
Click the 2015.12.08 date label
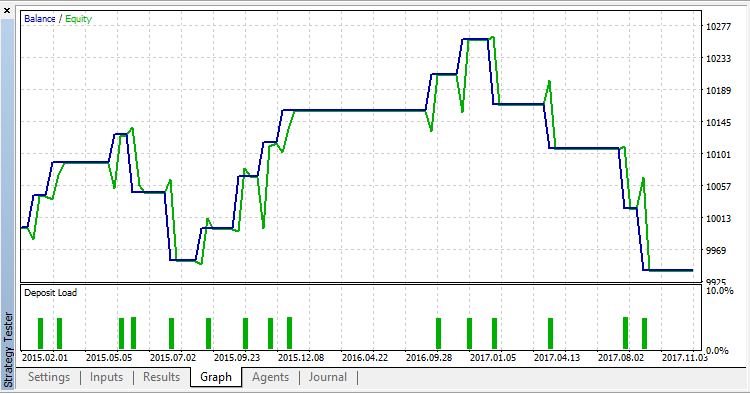[x=301, y=358]
